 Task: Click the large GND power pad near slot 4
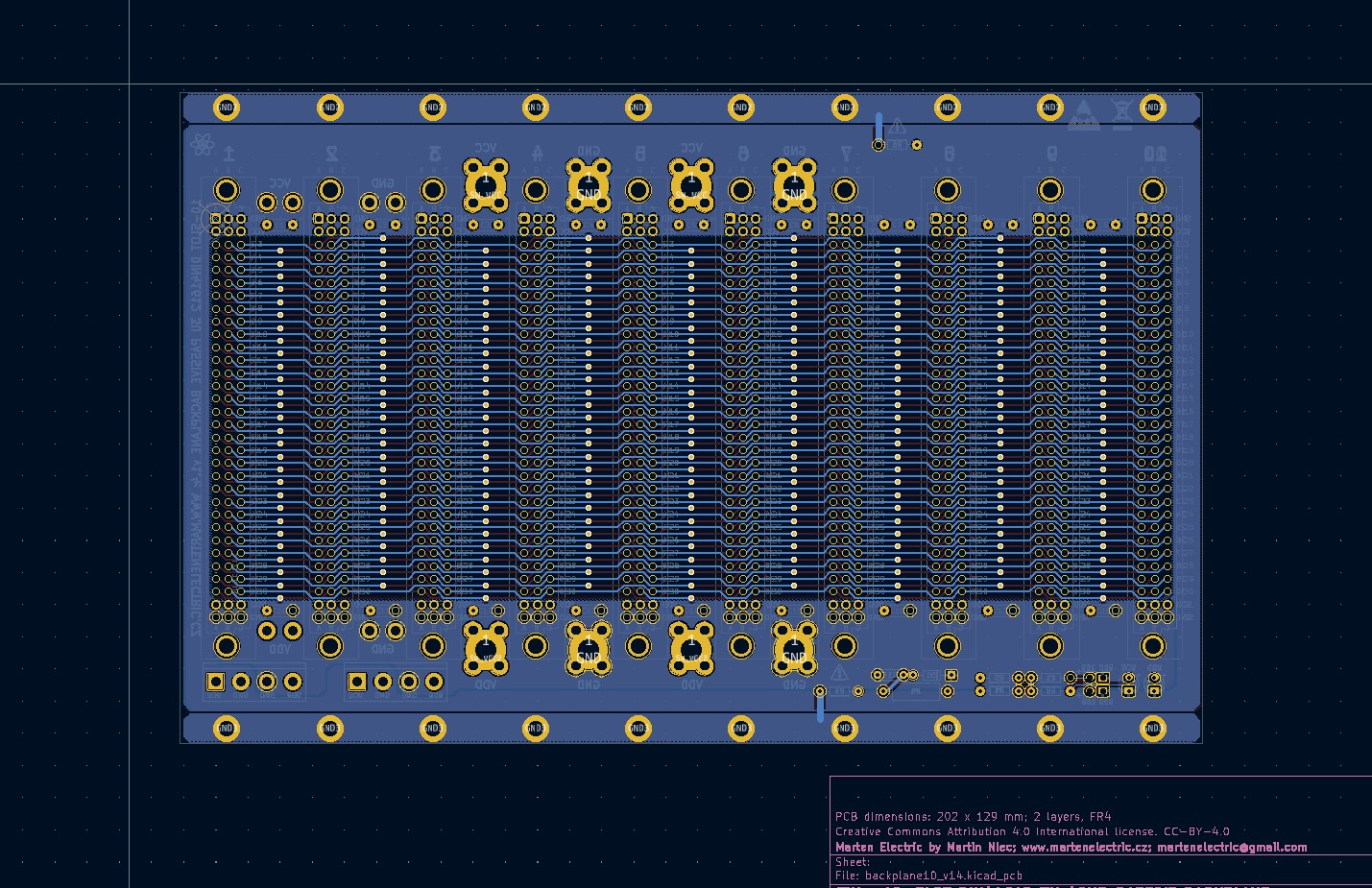(590, 184)
